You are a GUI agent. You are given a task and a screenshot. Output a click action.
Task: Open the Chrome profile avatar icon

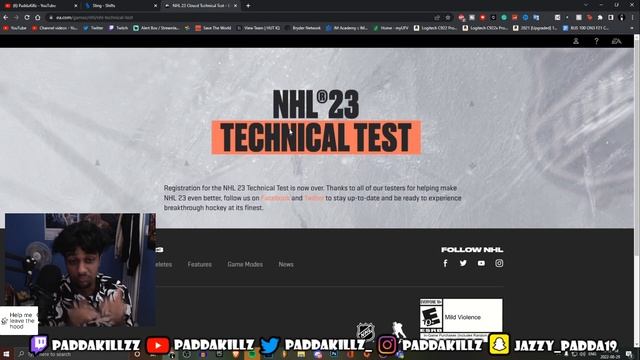[622, 18]
